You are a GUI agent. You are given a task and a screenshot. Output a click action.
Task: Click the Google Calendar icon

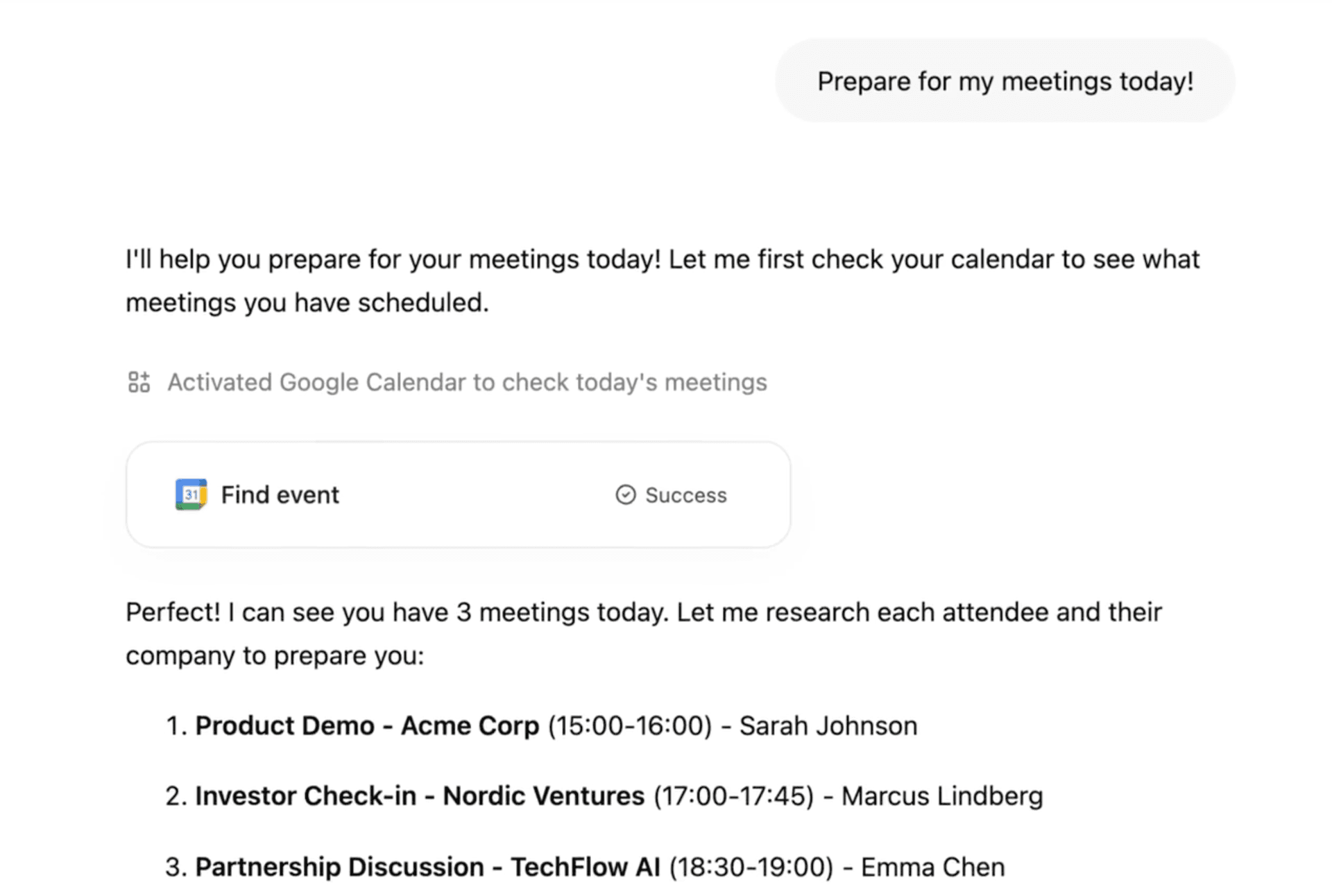(191, 494)
